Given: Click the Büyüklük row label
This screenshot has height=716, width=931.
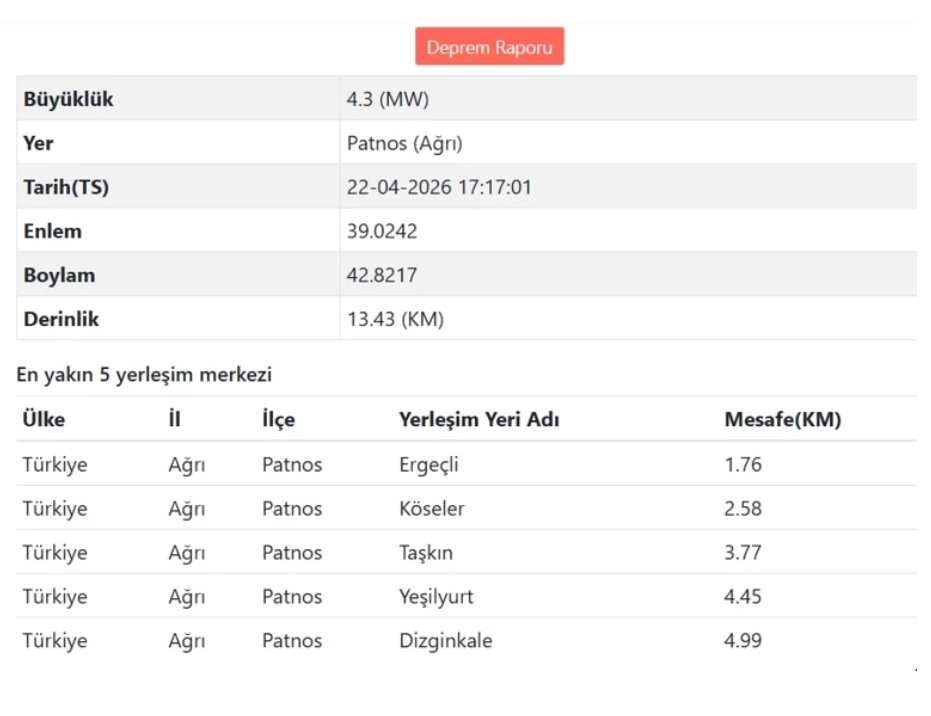Looking at the screenshot, I should click(68, 99).
